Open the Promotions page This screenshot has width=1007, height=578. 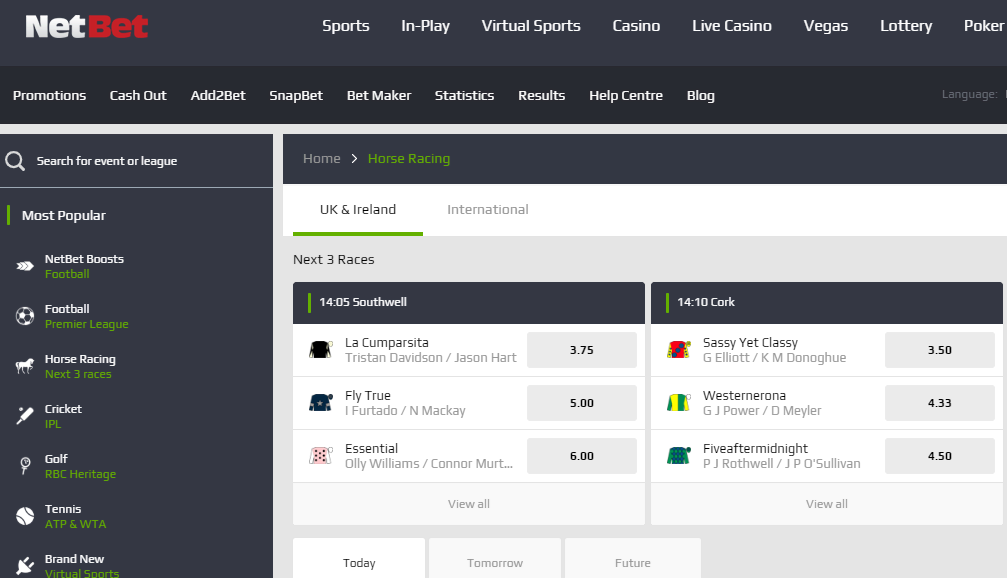pyautogui.click(x=49, y=95)
